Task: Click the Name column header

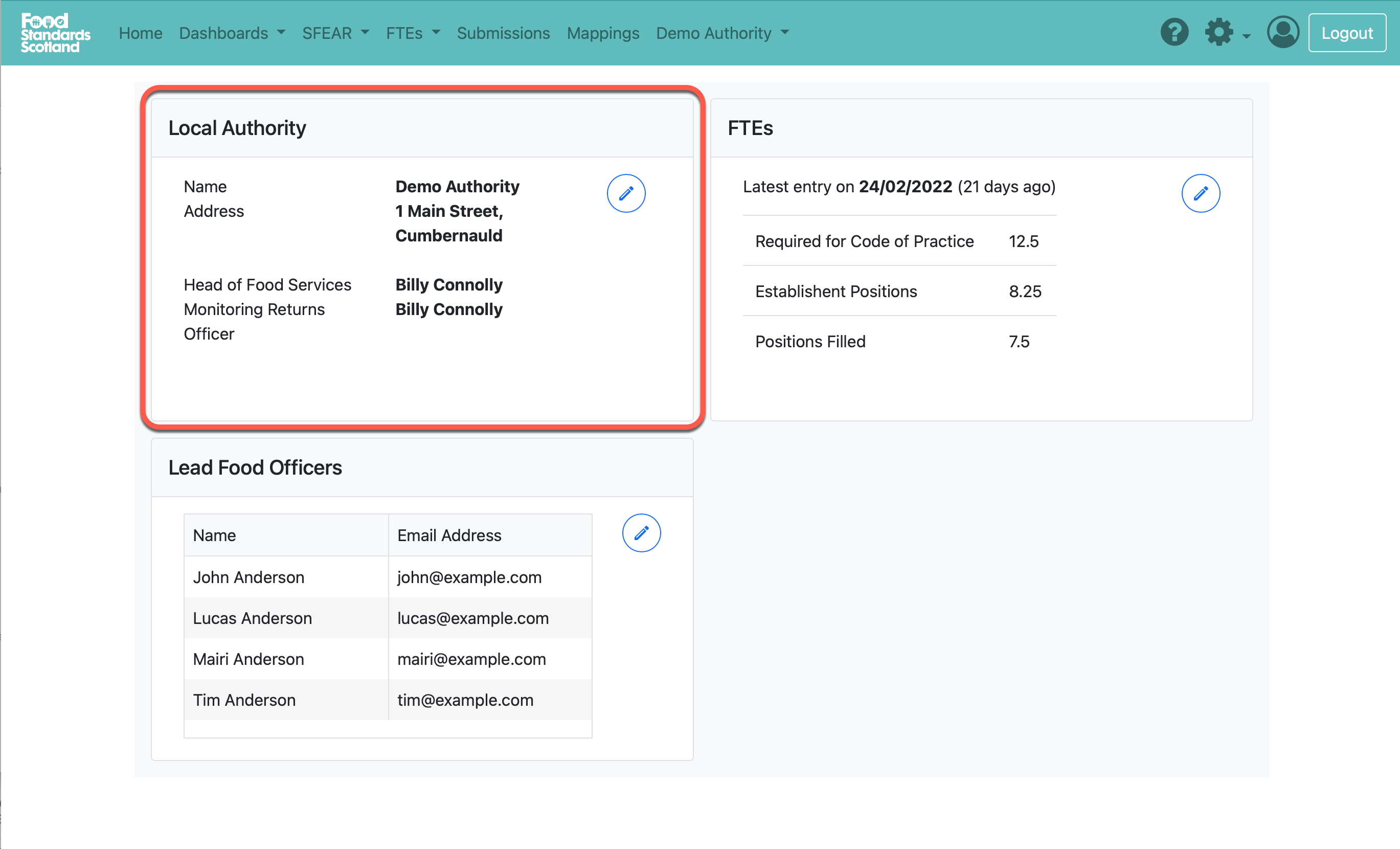Action: point(286,535)
